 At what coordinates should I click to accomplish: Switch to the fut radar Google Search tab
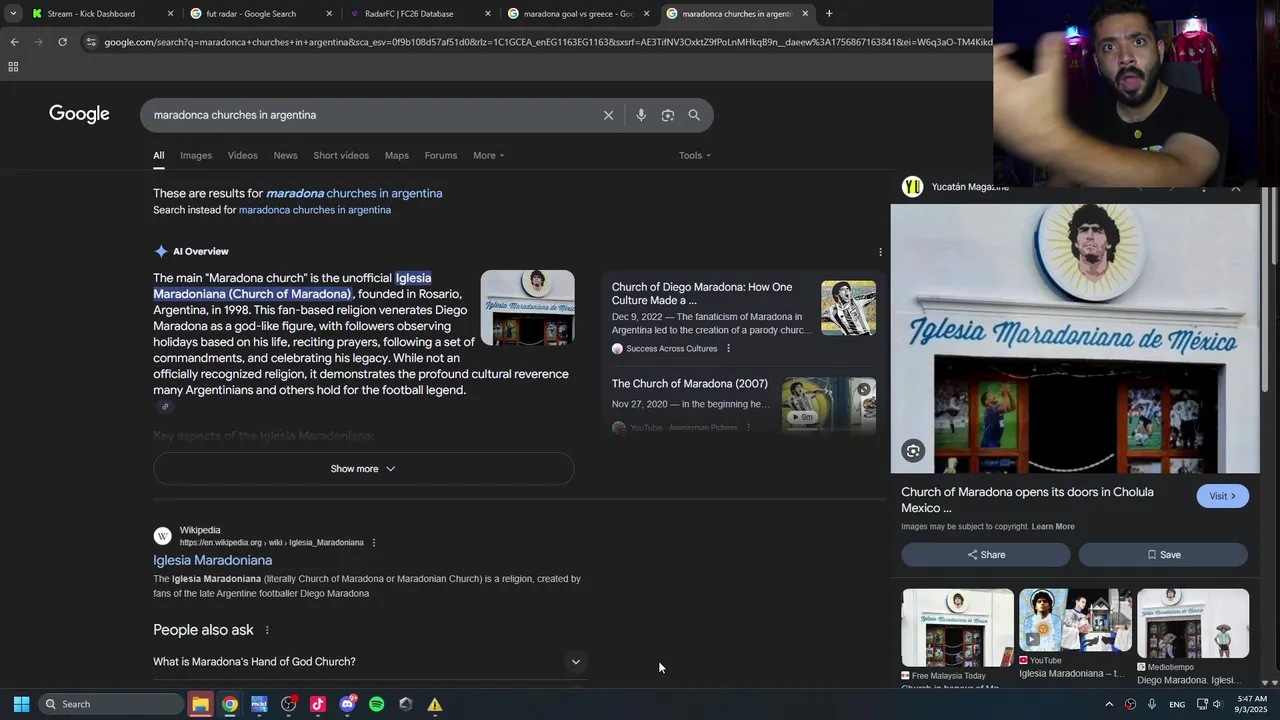[260, 14]
